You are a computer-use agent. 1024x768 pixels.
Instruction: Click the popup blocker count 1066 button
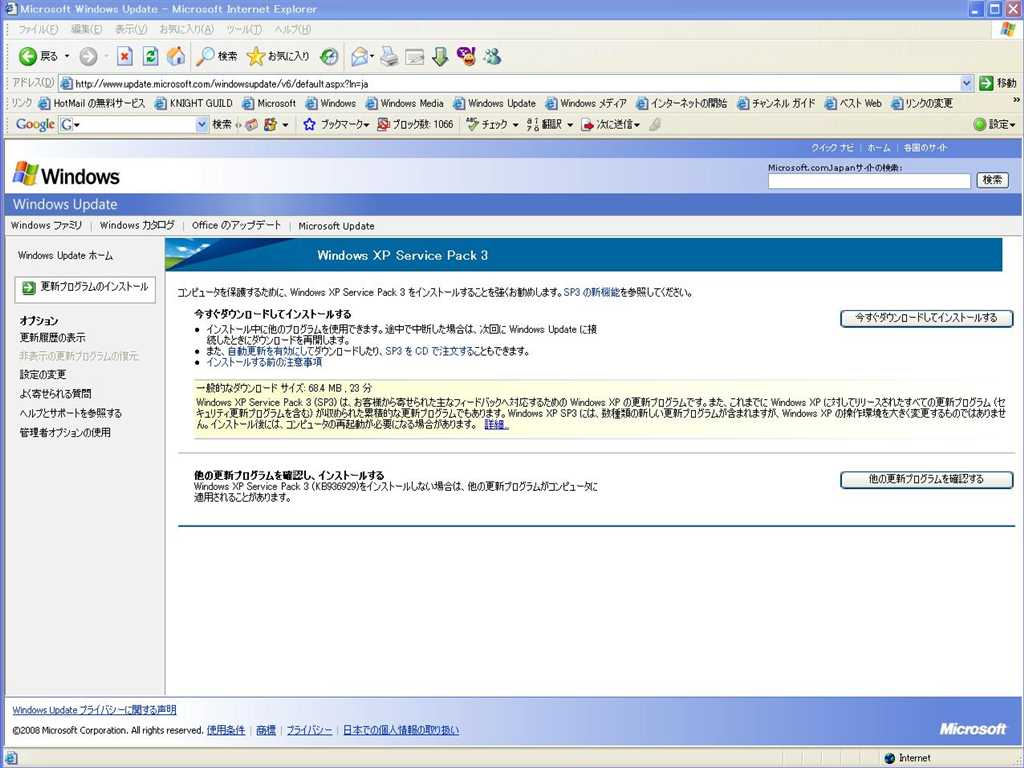(x=415, y=124)
